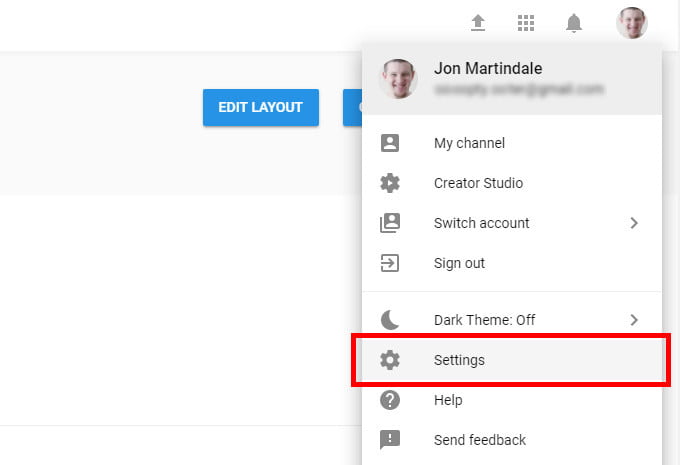The image size is (680, 465).
Task: Click the Creator Studio gear icon
Action: (x=390, y=183)
